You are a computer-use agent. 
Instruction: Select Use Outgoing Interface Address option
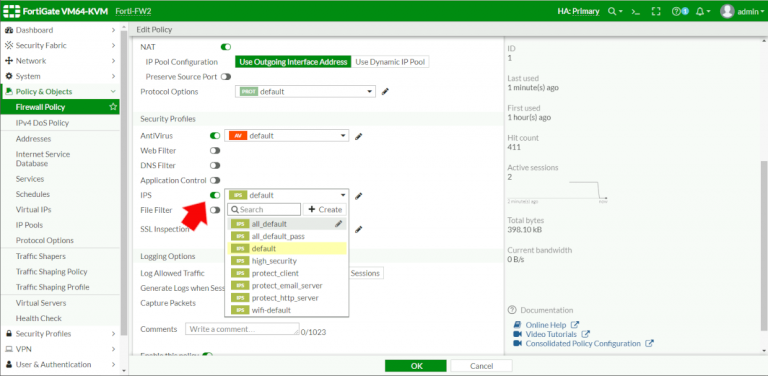coord(293,62)
